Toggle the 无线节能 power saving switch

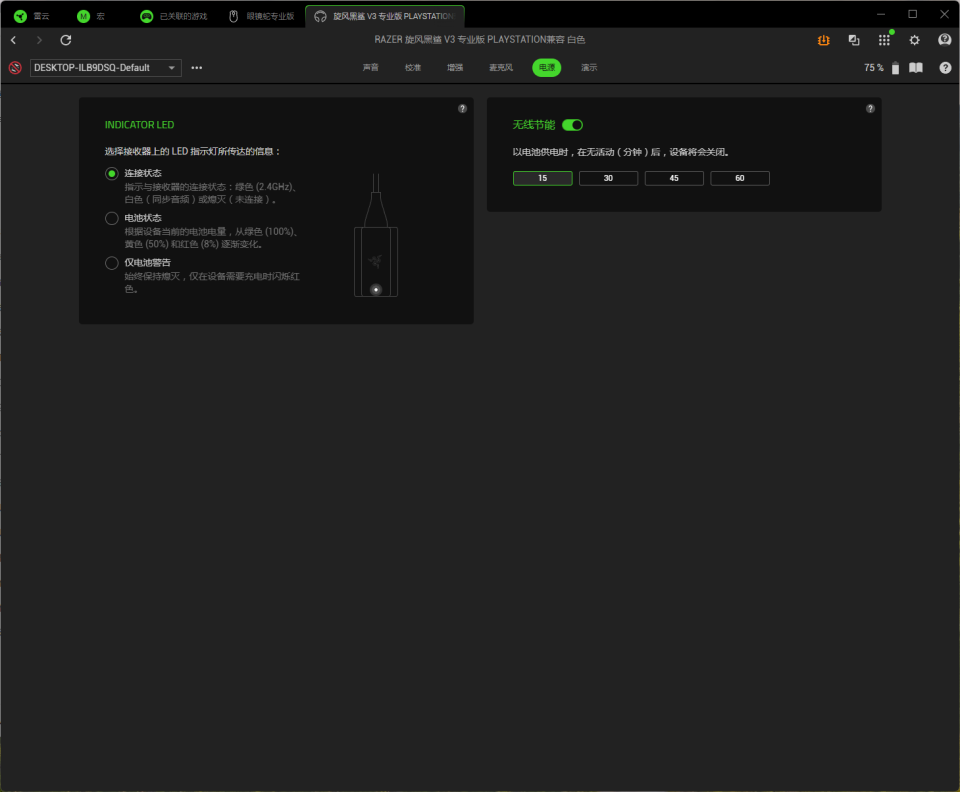572,125
